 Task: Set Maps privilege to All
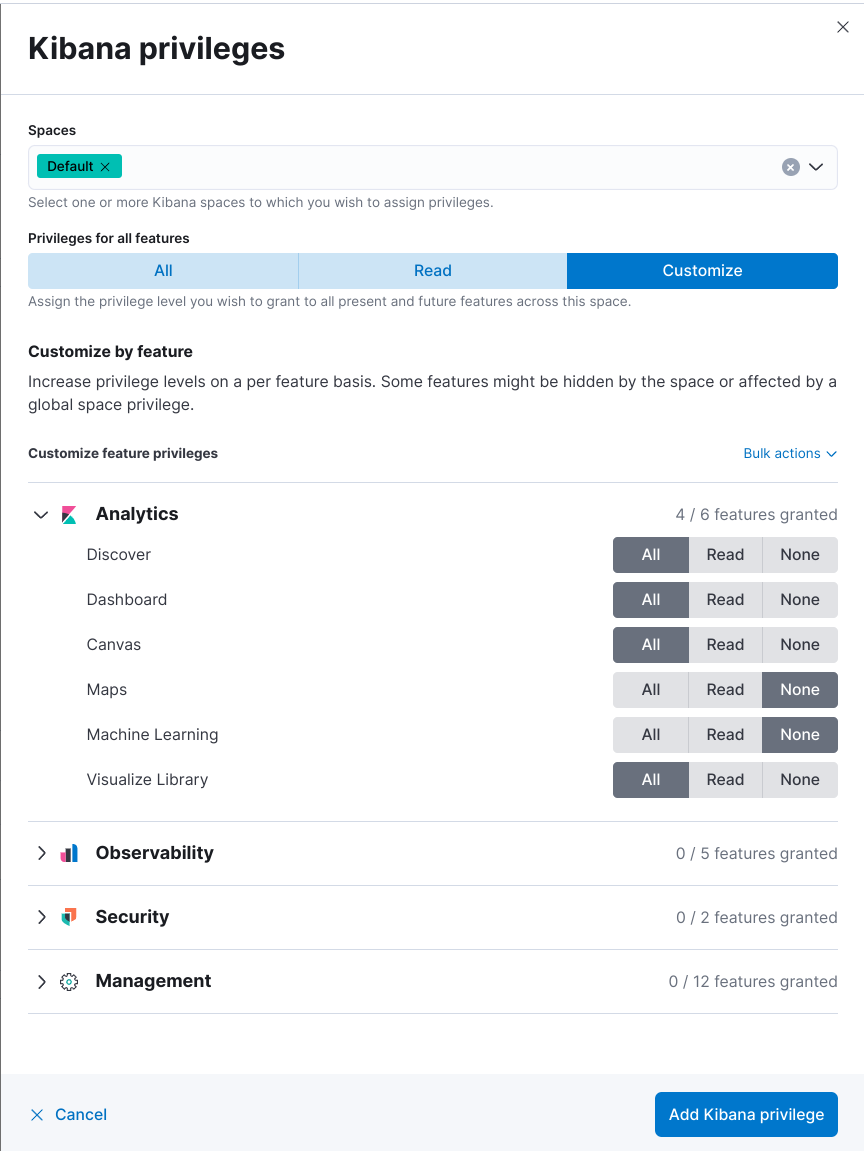click(650, 689)
